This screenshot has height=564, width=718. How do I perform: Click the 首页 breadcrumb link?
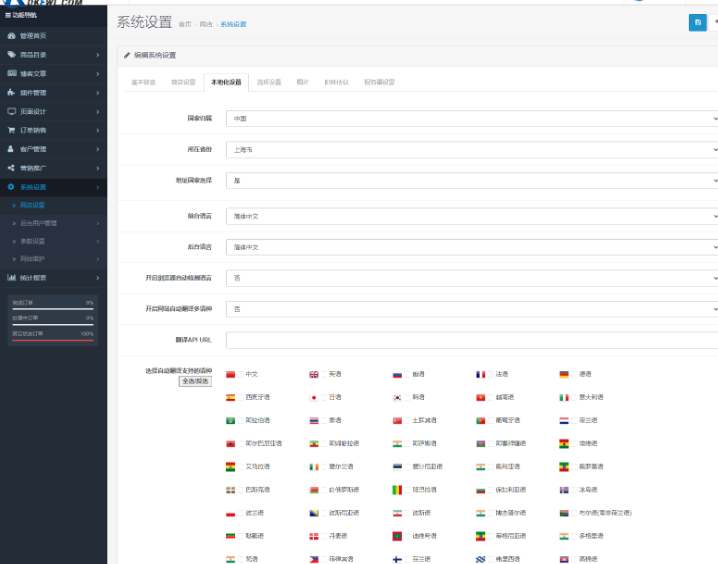(185, 23)
